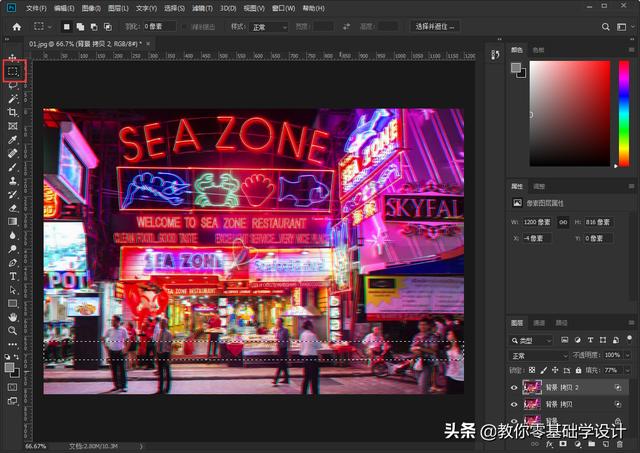640x453 pixels.
Task: Select the 背景 拷贝 2 layer thumbnail
Action: coord(532,387)
